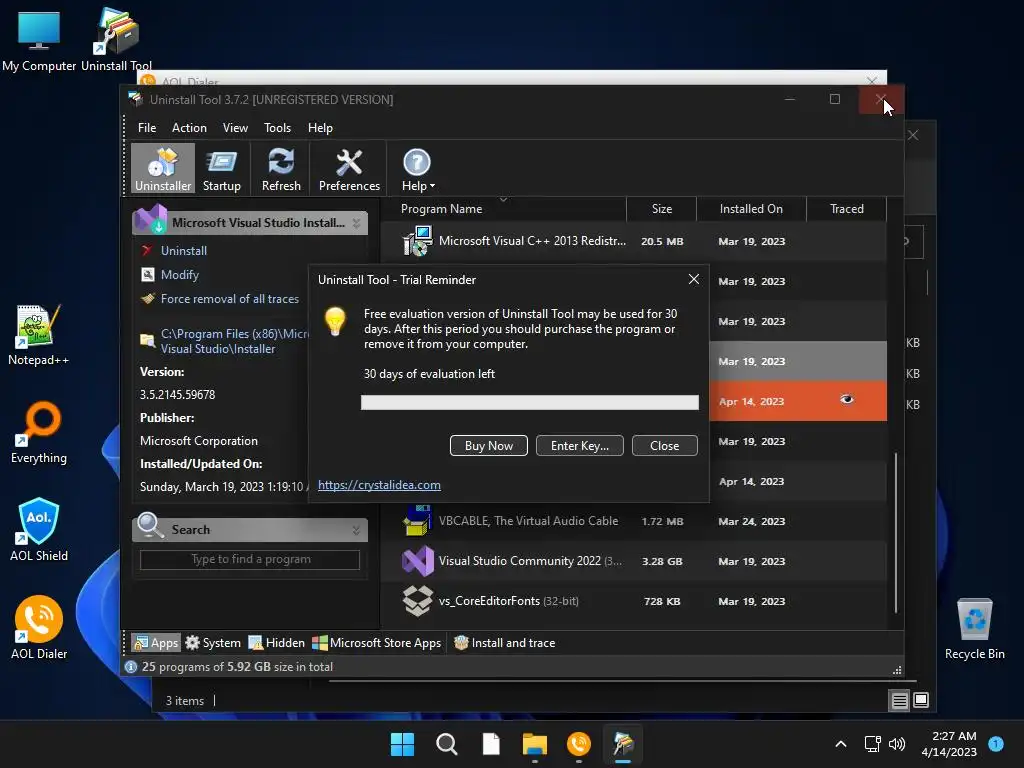
Task: Open the Recycle Bin desktop icon
Action: (974, 630)
